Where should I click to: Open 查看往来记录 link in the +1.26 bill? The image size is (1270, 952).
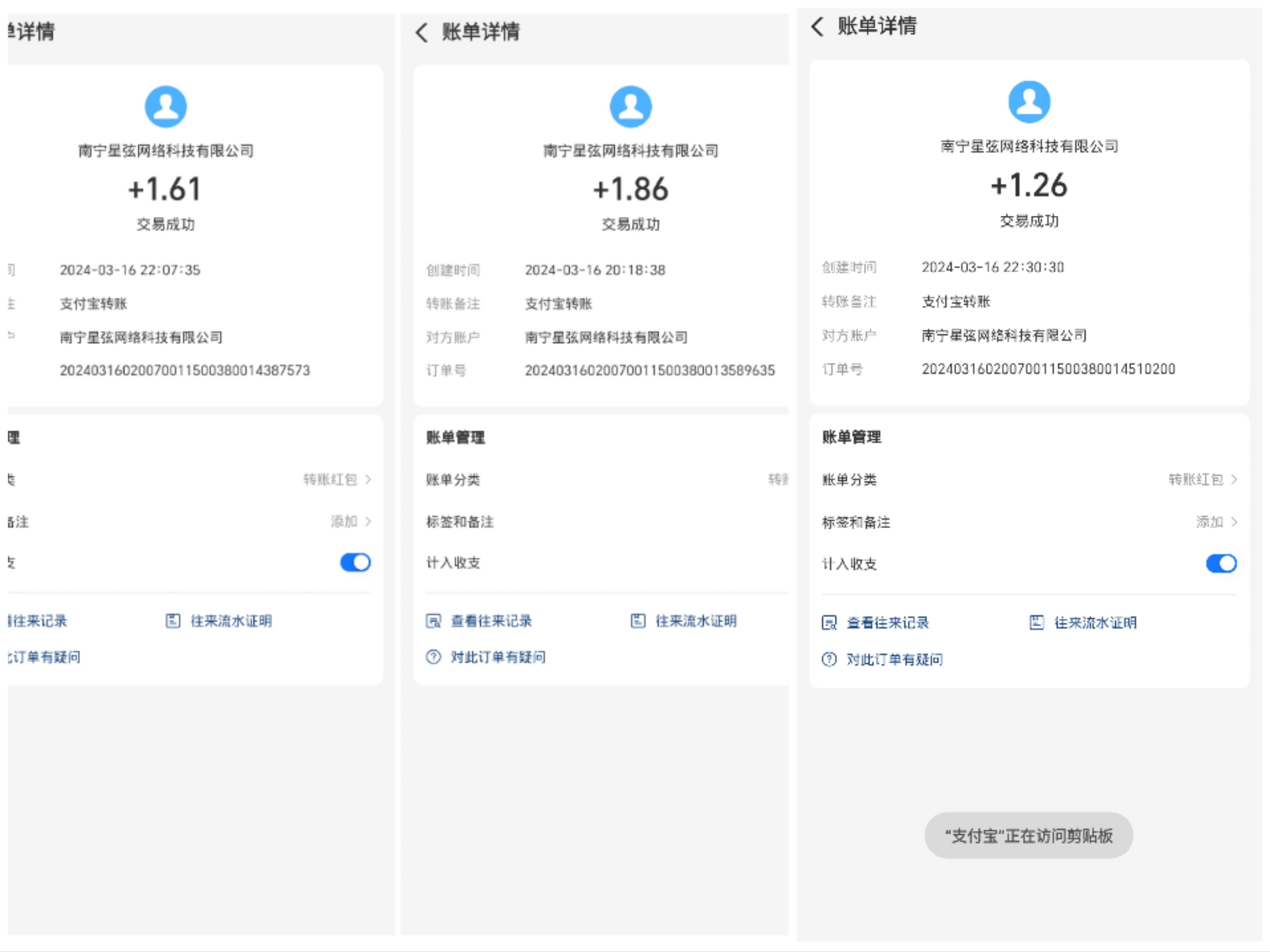click(x=888, y=623)
